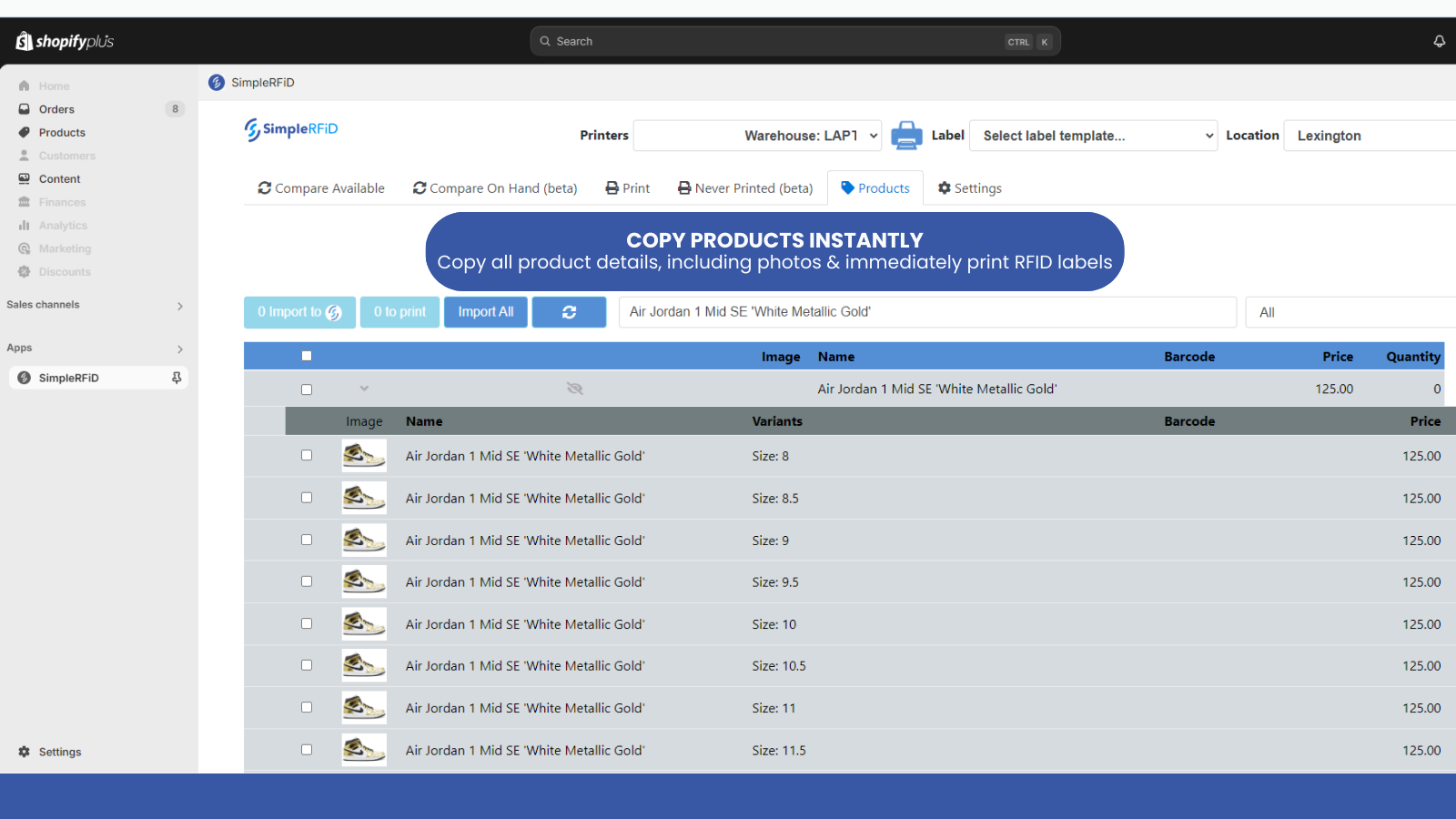Image resolution: width=1456 pixels, height=819 pixels.
Task: Check the Size: 8 variant checkbox
Action: coord(307,455)
